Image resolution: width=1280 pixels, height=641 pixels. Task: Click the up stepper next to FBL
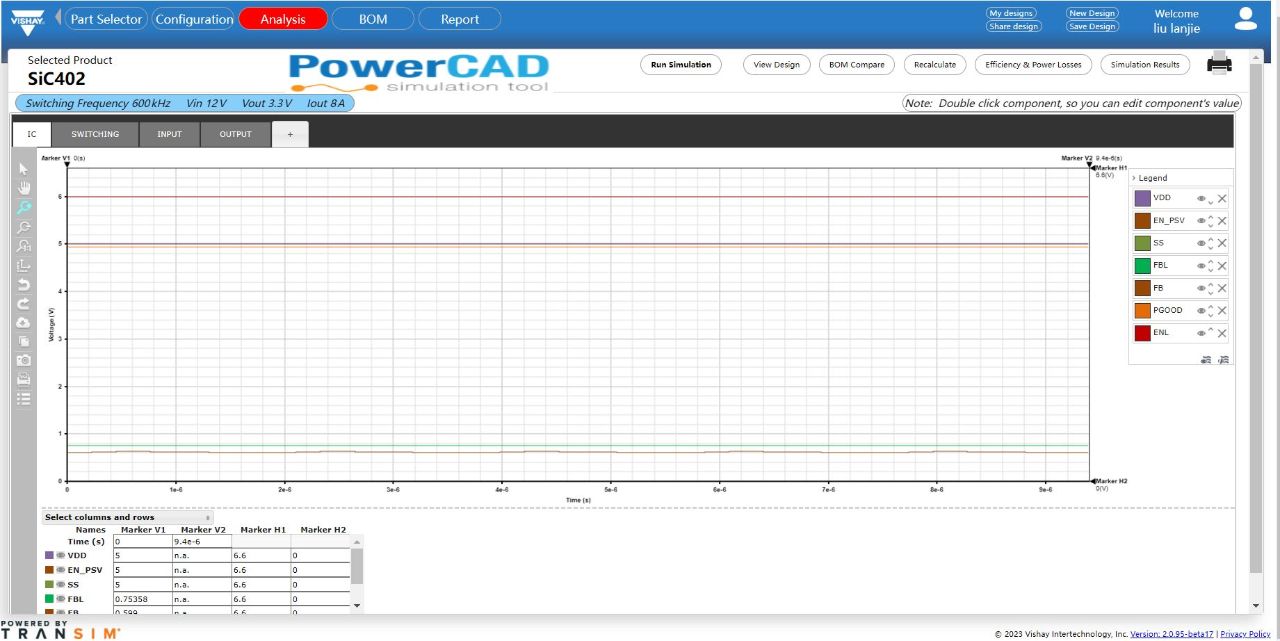(x=1210, y=260)
